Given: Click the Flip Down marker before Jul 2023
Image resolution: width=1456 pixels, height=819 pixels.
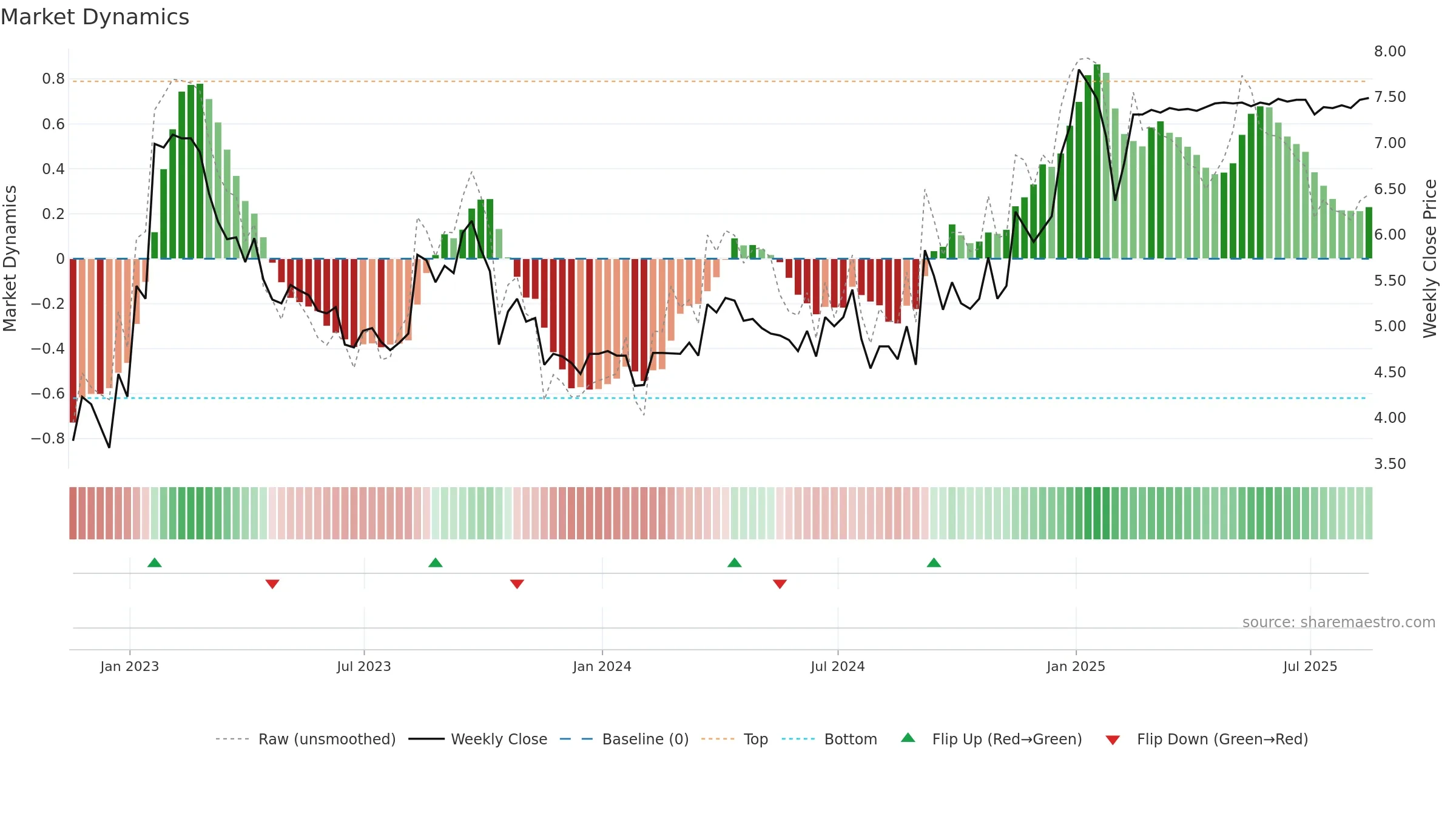Looking at the screenshot, I should (x=272, y=584).
